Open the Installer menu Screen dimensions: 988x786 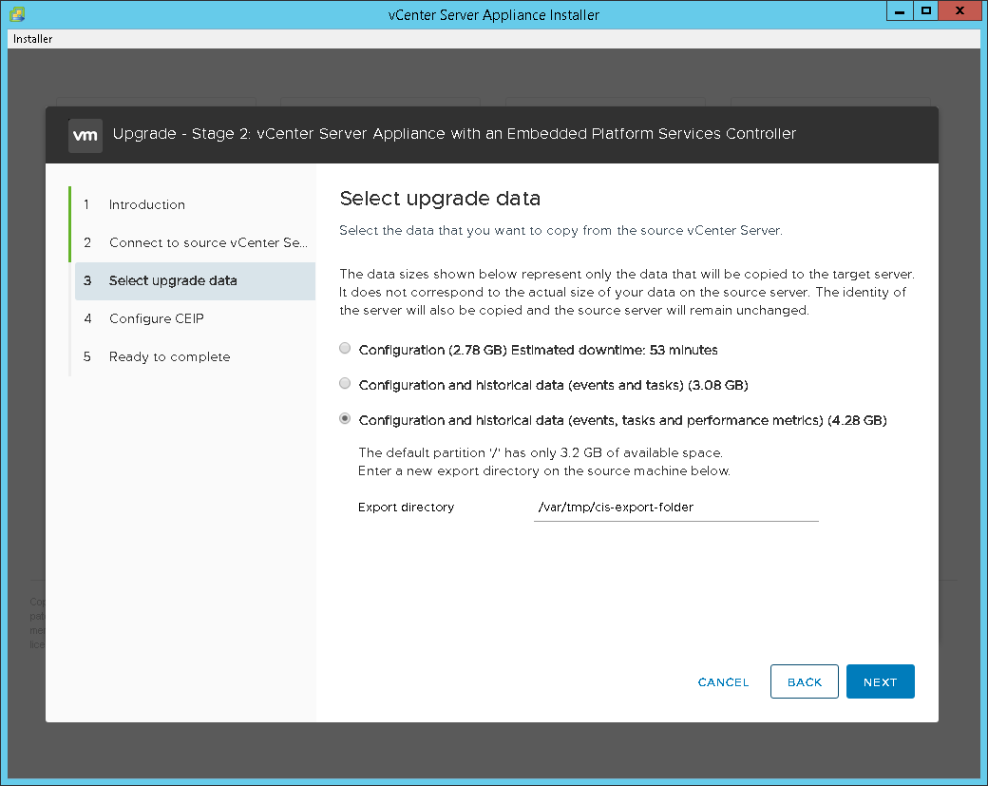pyautogui.click(x=33, y=39)
